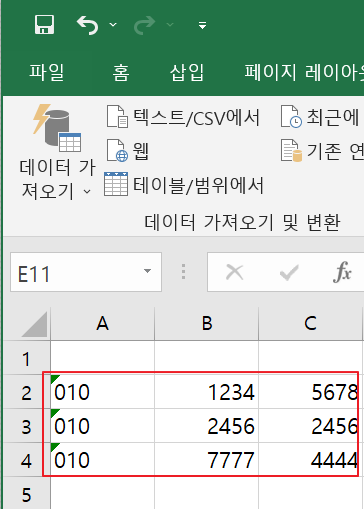
Task: Open the redo history dropdown arrow
Action: tap(170, 25)
